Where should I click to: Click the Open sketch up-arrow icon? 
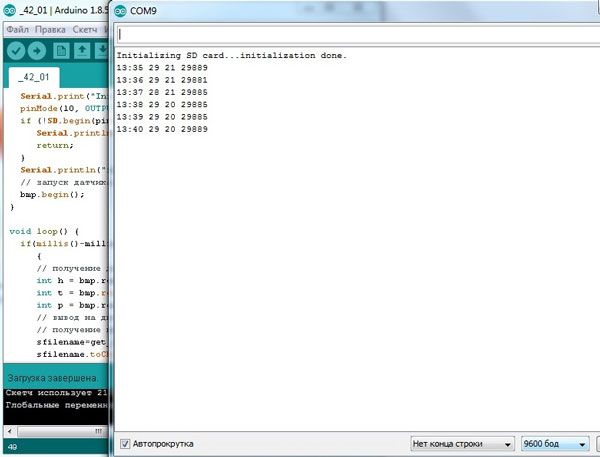(x=82, y=51)
